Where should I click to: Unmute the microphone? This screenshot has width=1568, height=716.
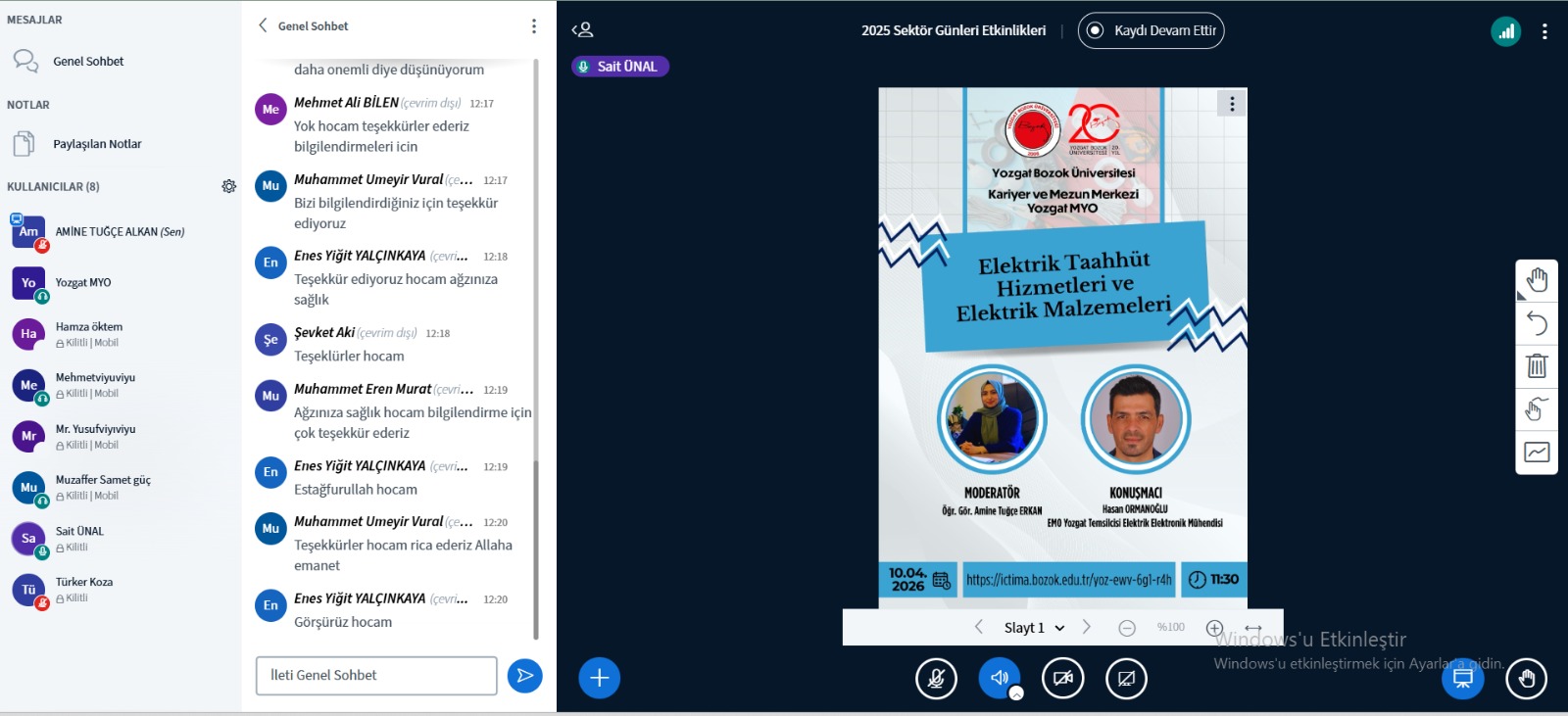point(936,678)
